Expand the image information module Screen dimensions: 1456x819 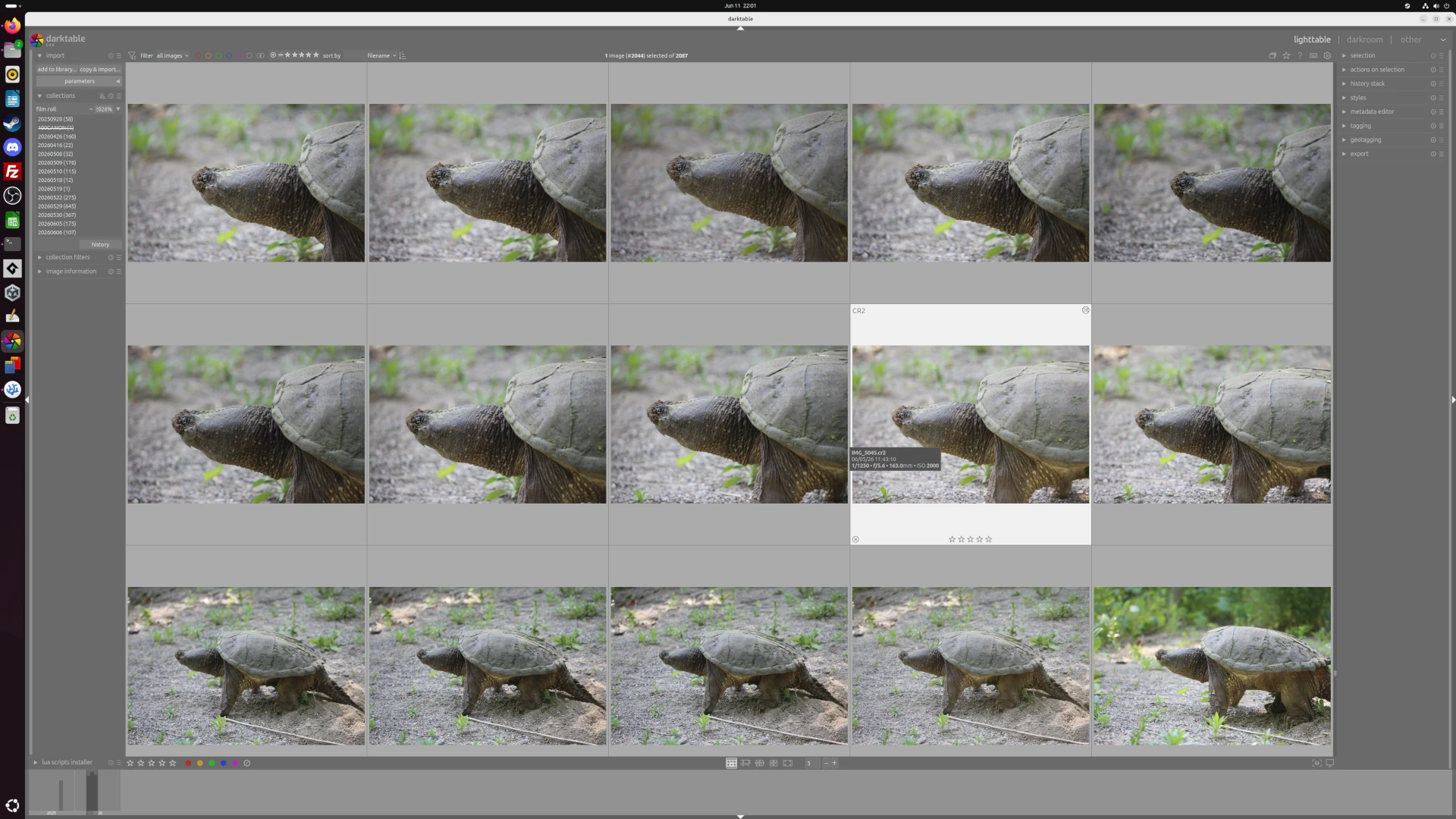click(39, 271)
